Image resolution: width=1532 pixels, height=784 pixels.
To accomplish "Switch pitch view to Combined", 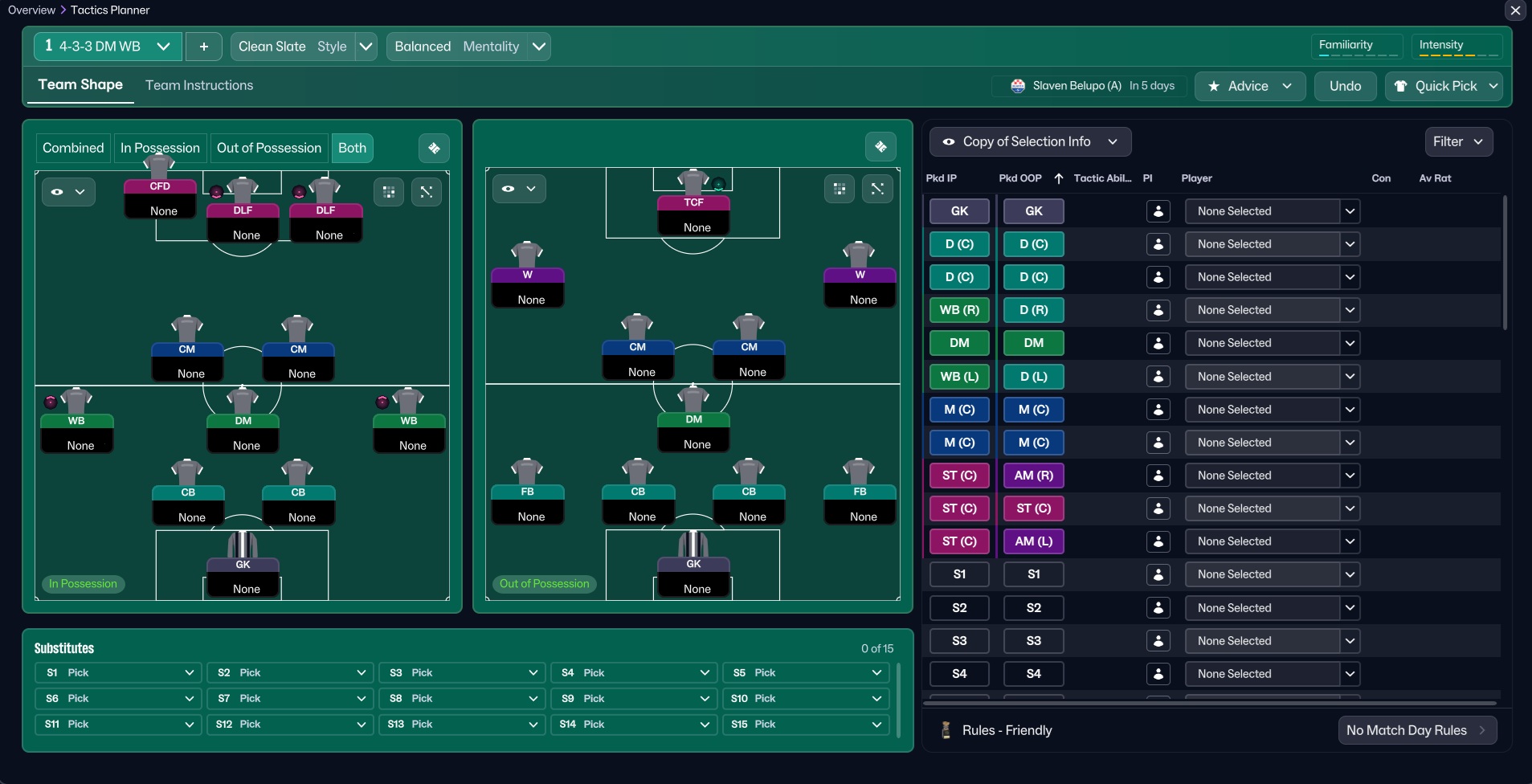I will click(73, 148).
